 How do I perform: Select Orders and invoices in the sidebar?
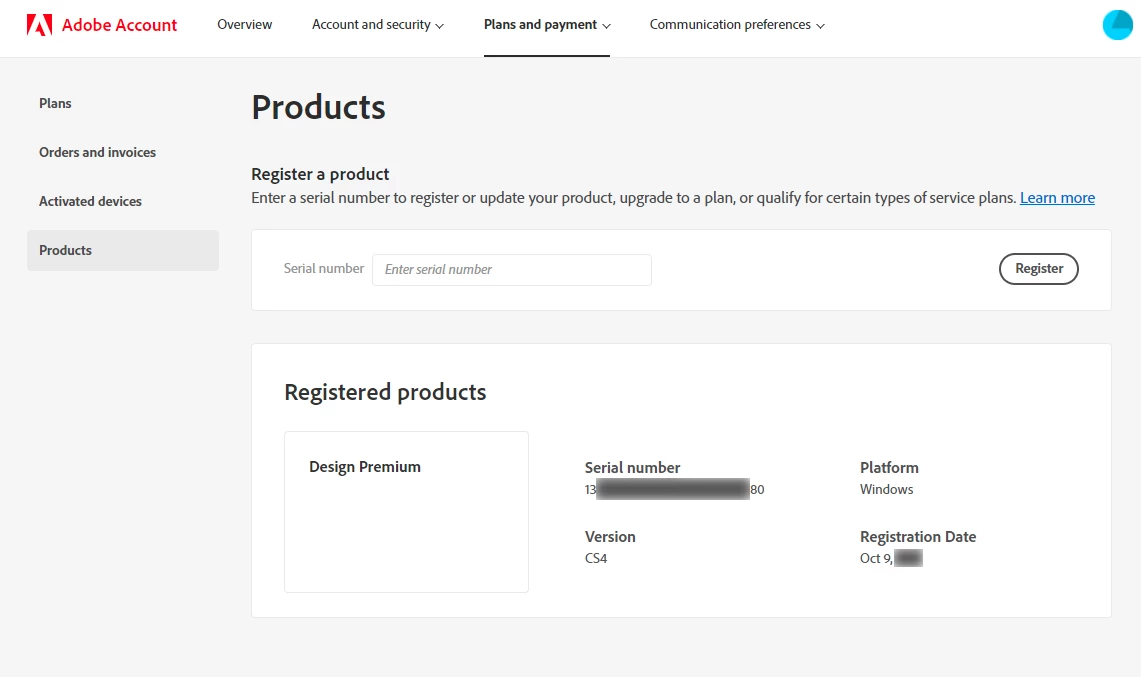point(123,152)
